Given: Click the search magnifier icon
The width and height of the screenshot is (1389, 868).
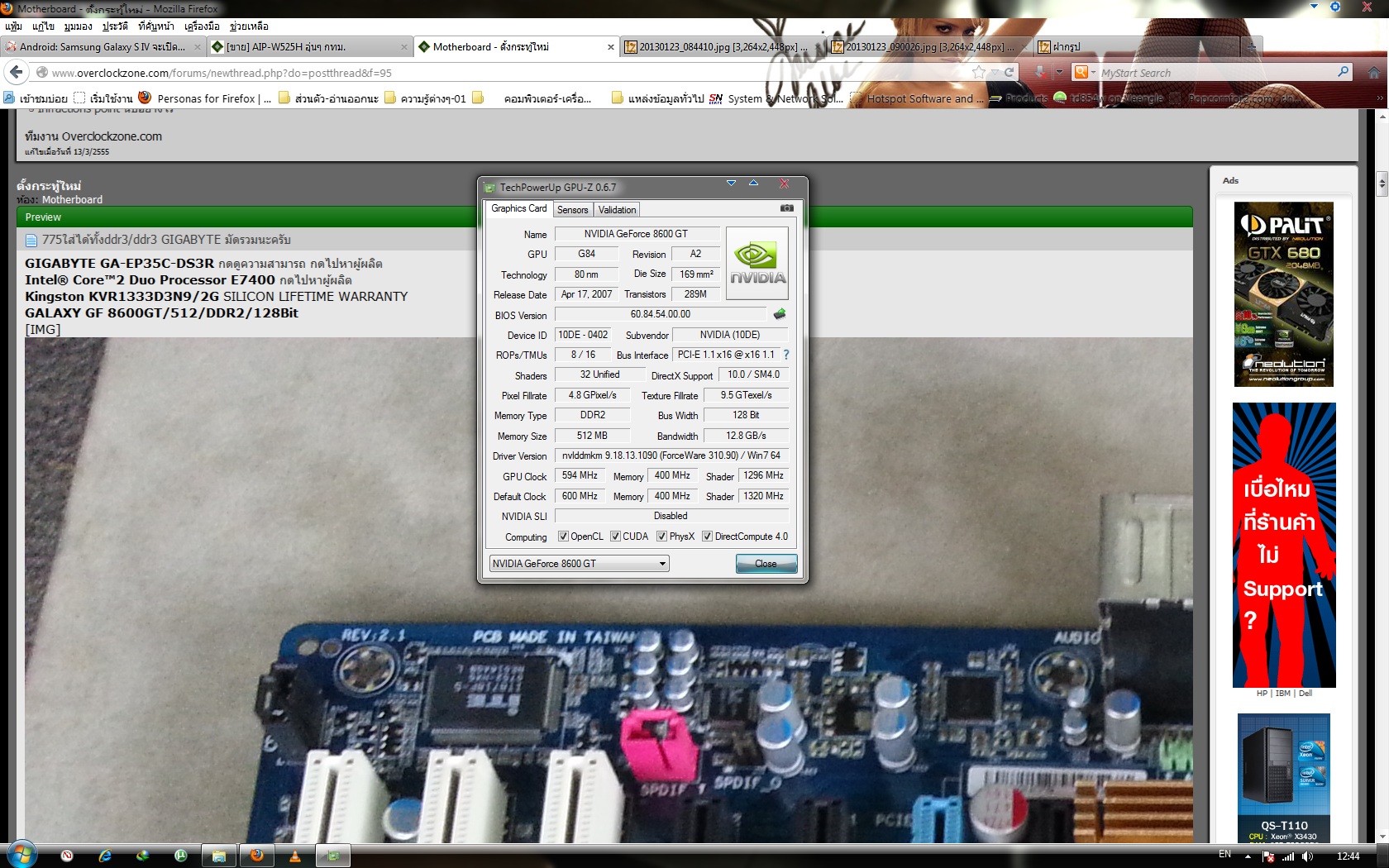Looking at the screenshot, I should [x=1343, y=72].
